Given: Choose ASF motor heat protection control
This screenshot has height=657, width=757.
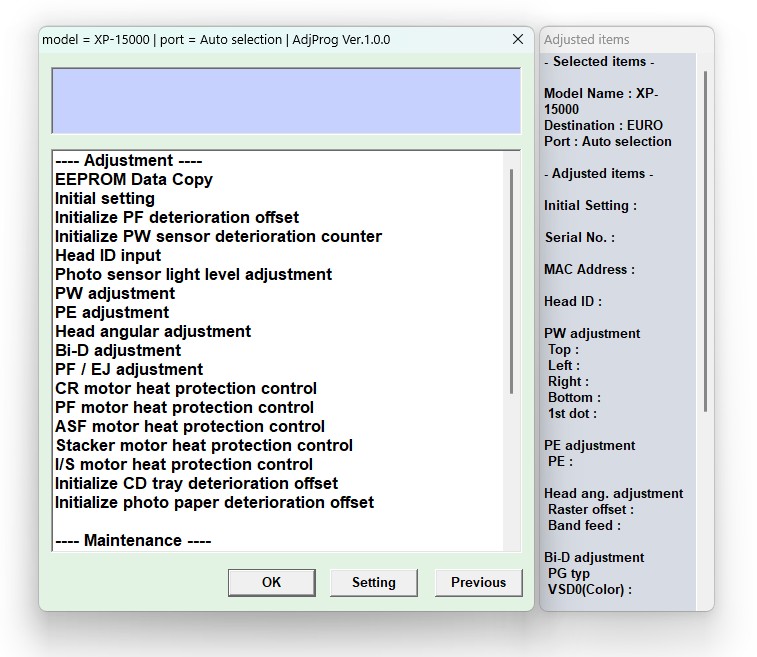Looking at the screenshot, I should pos(189,427).
